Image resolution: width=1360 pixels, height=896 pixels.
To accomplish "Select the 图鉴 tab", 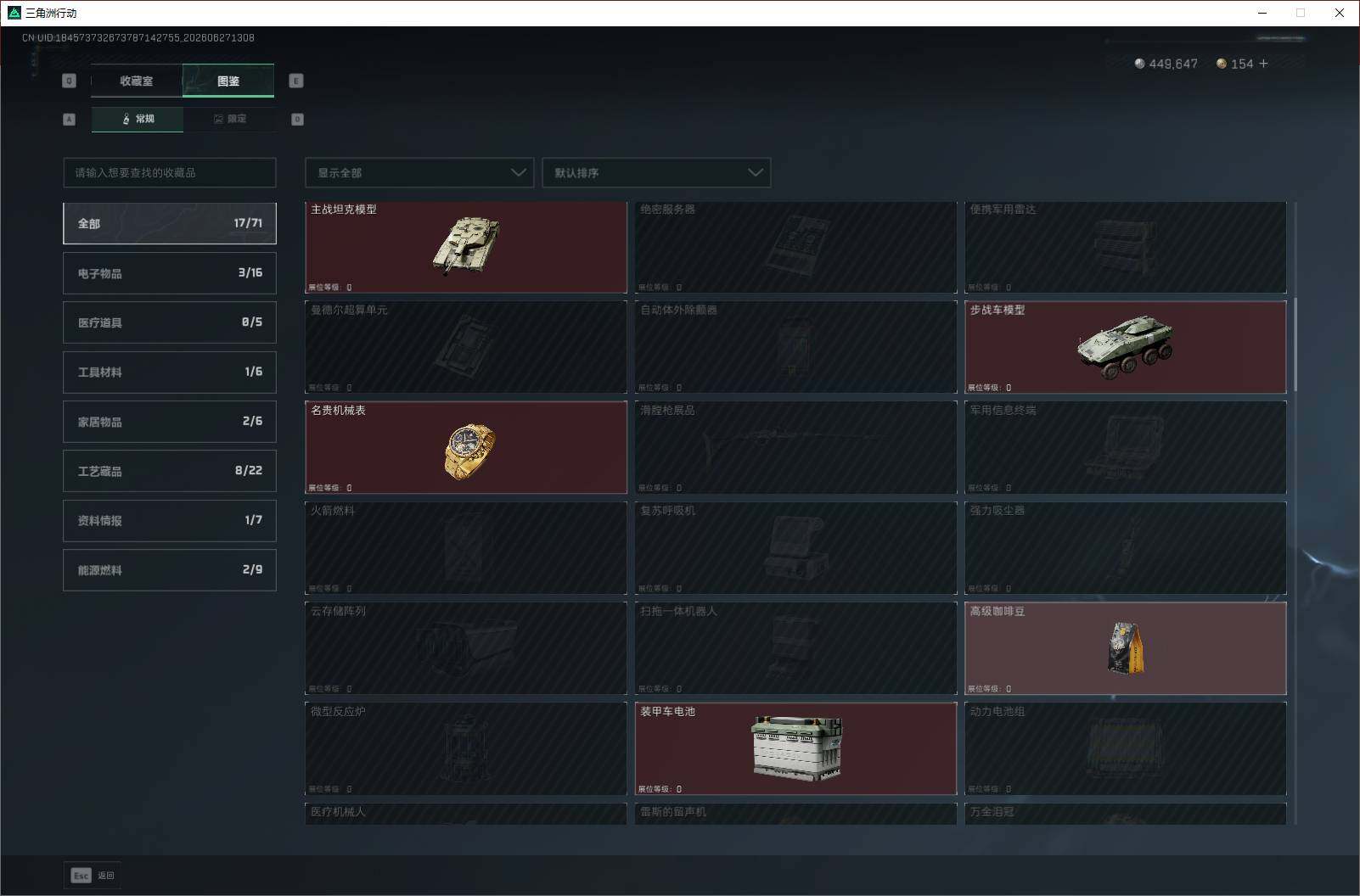I will [x=228, y=81].
